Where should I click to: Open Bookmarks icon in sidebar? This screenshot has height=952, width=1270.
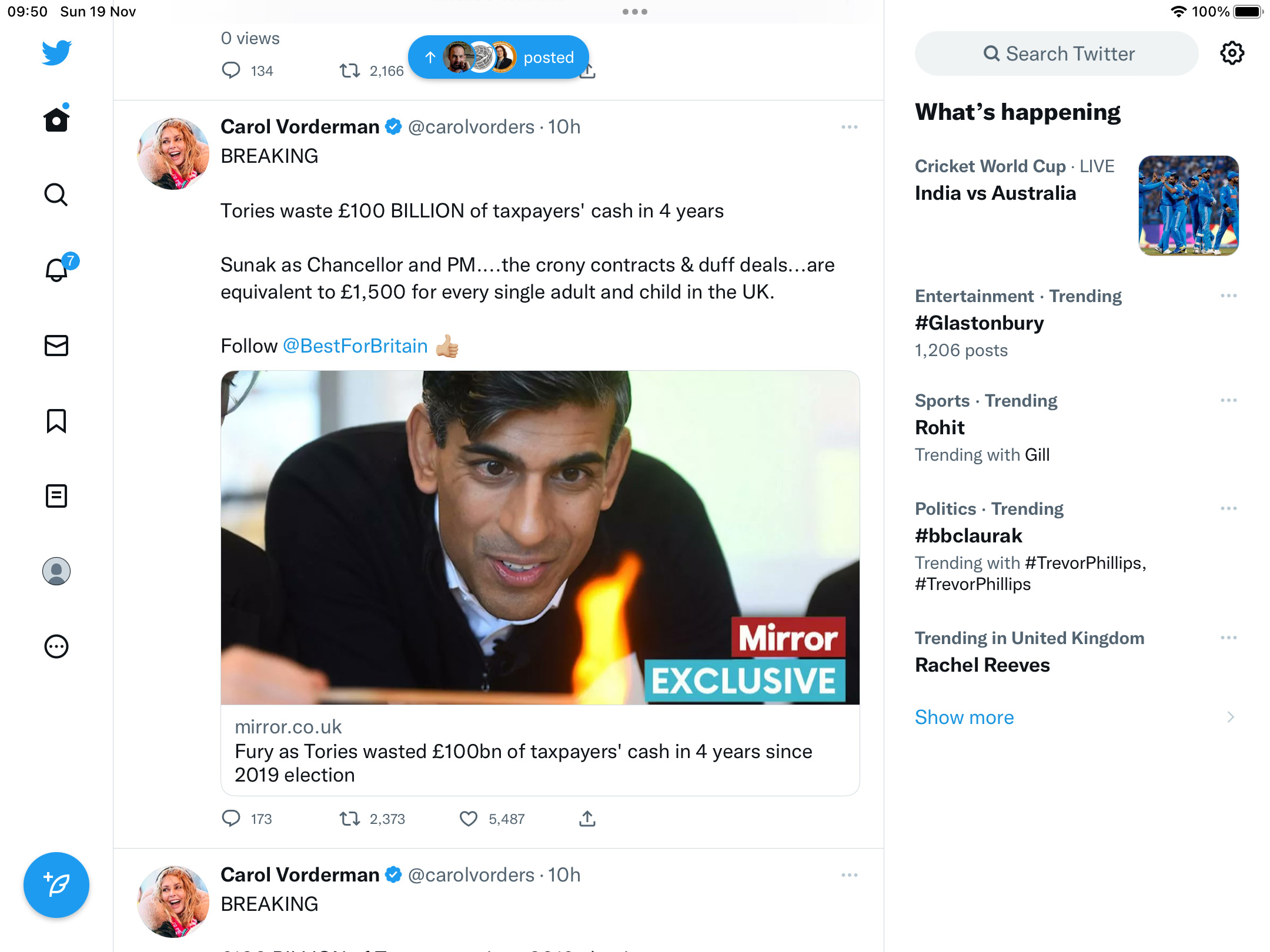point(56,421)
